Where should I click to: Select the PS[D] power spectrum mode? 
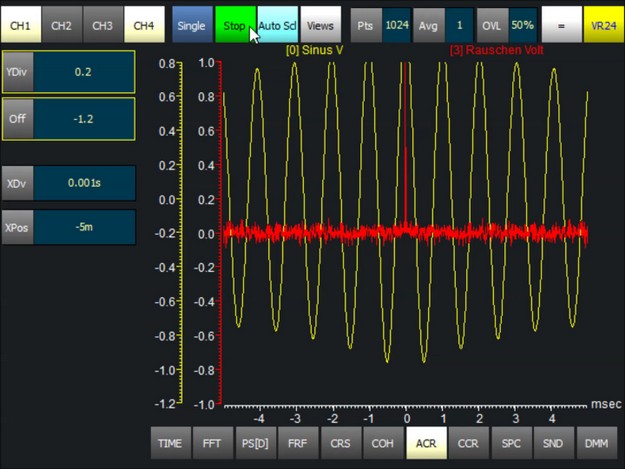point(255,442)
